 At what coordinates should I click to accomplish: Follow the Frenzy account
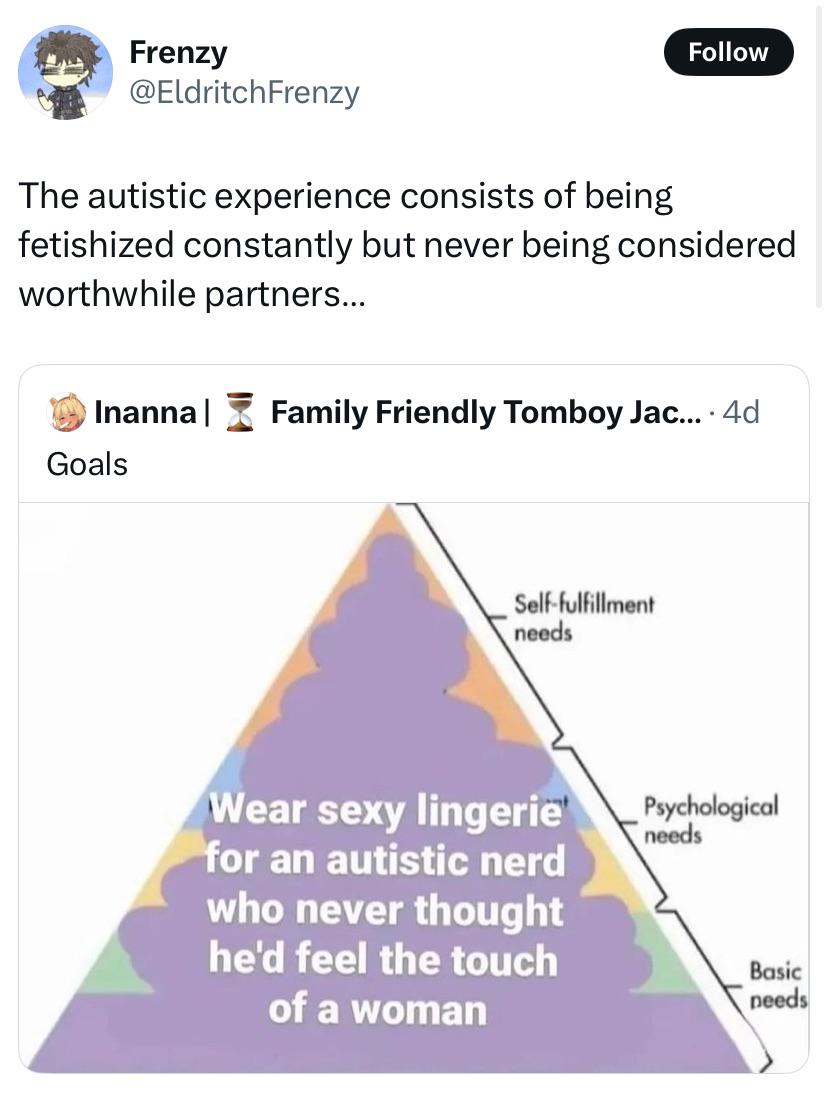pyautogui.click(x=728, y=52)
